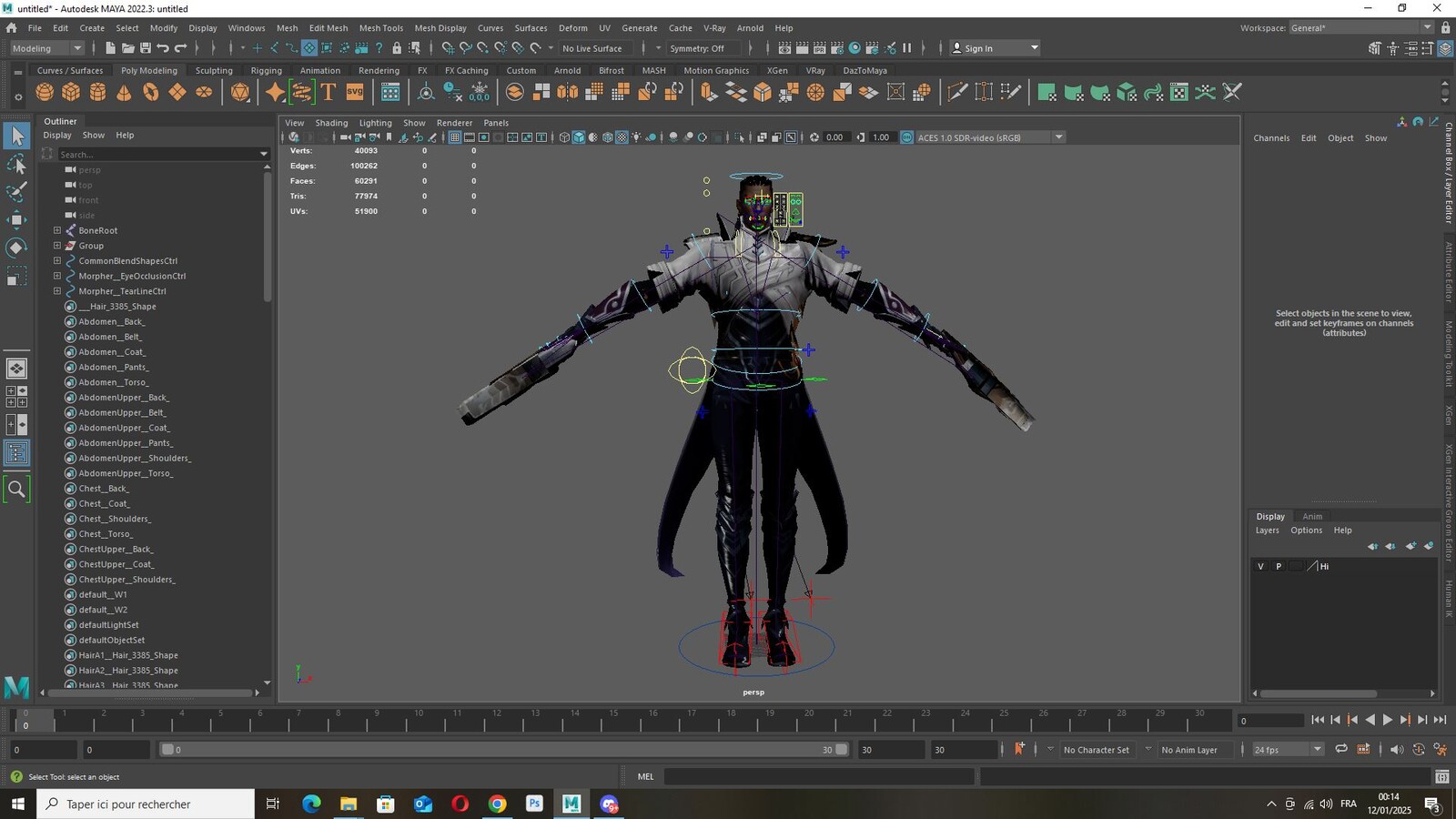Click the polygon Type text shelf icon
The image size is (1456, 819).
pos(328,92)
